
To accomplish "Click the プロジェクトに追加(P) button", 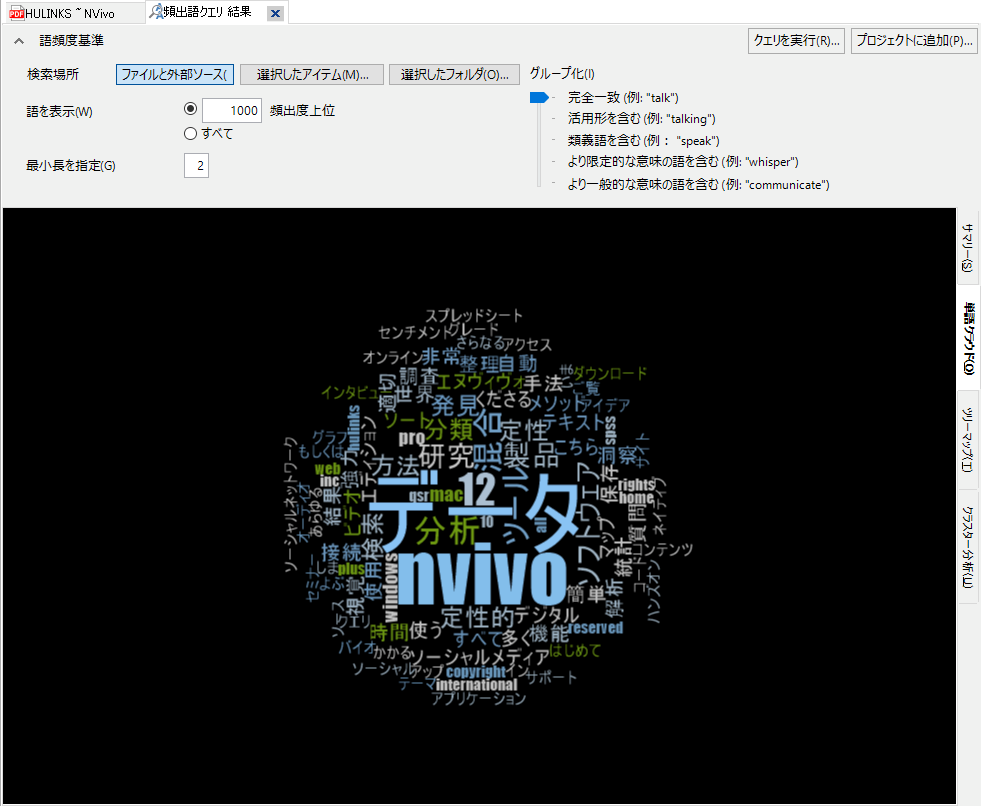I will tap(914, 41).
